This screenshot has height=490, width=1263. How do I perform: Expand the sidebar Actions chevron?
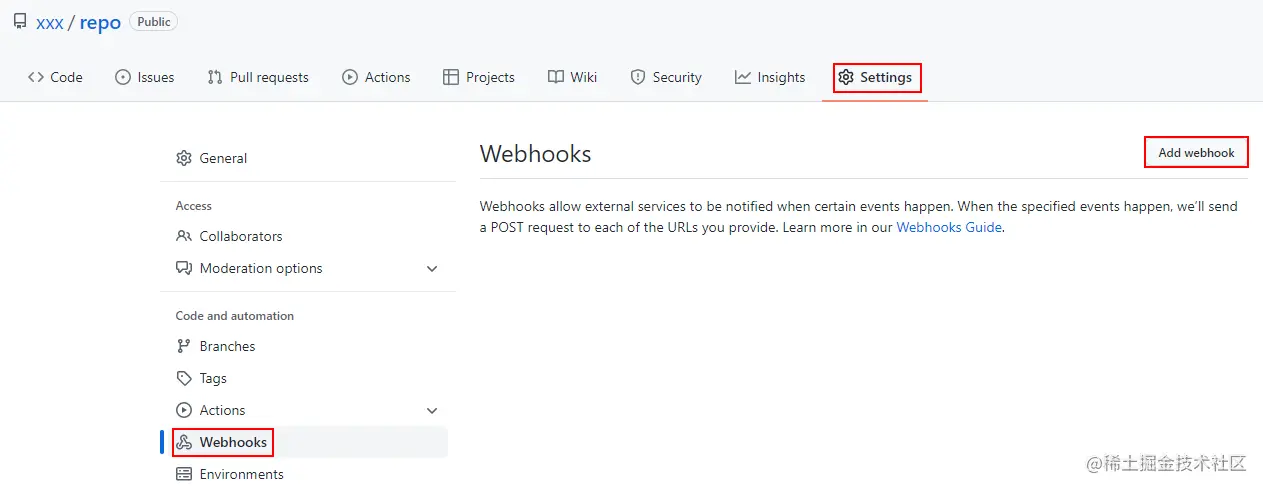(x=432, y=410)
